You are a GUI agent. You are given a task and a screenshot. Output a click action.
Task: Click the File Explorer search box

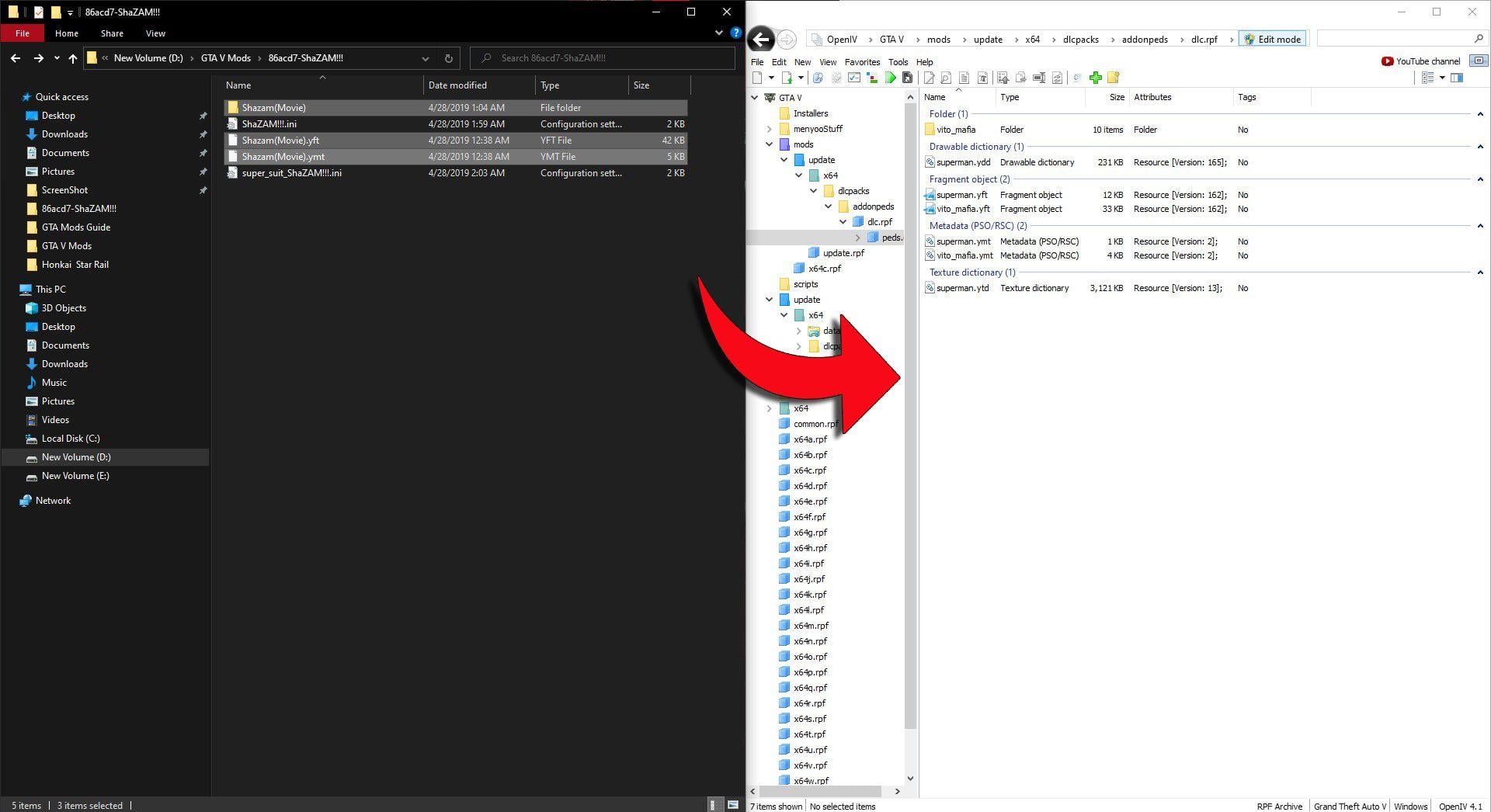[x=606, y=58]
